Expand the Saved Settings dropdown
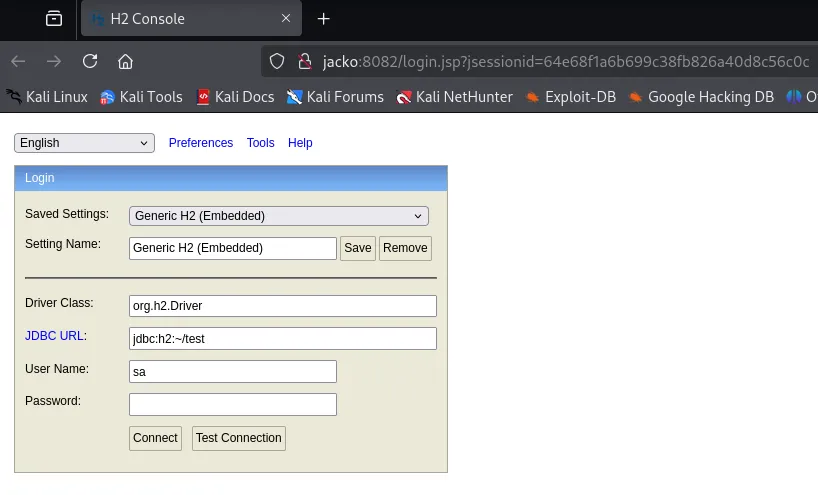Viewport: 818px width, 495px height. pos(279,216)
